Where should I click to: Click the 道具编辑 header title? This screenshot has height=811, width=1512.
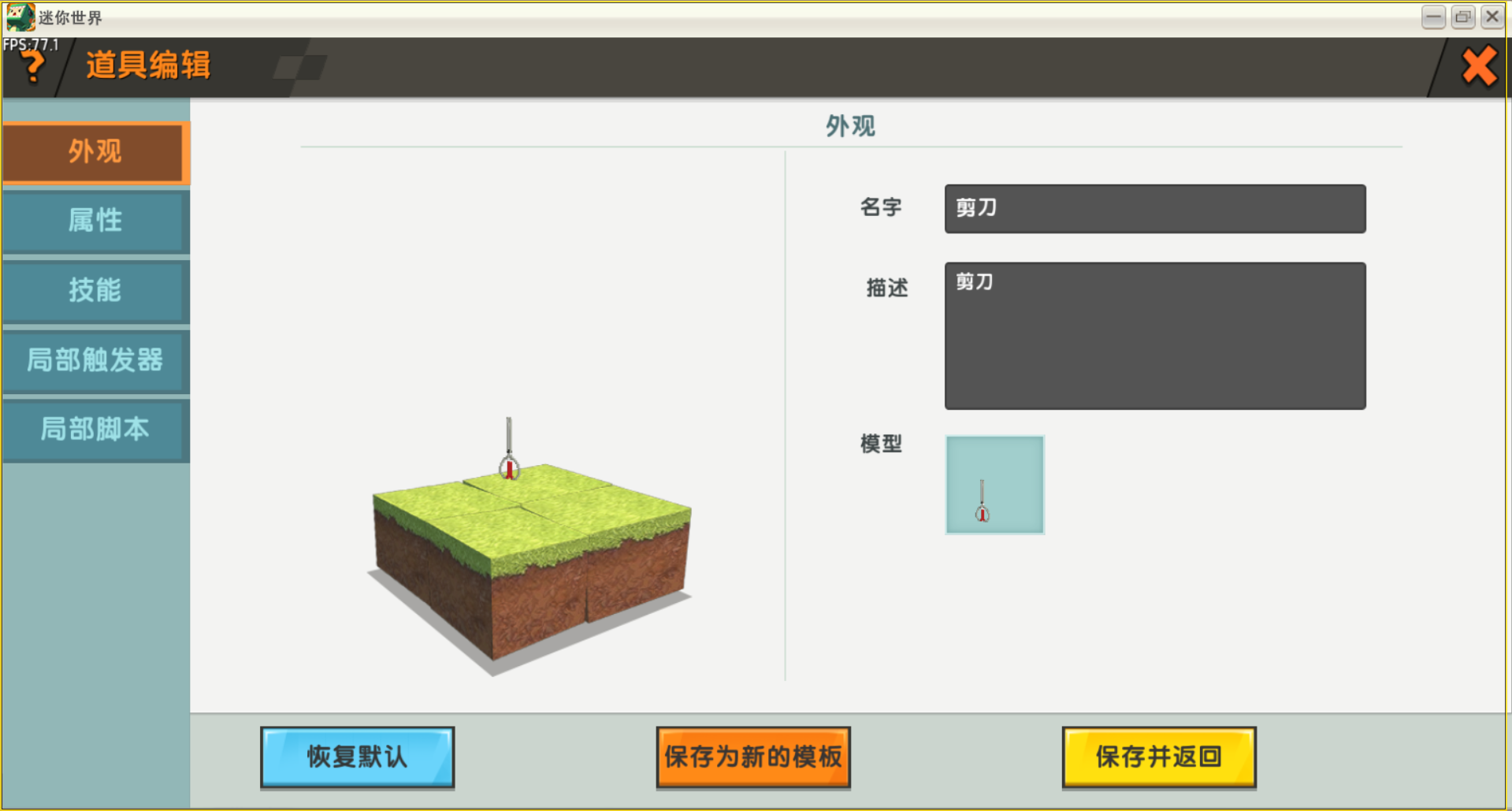coord(148,65)
